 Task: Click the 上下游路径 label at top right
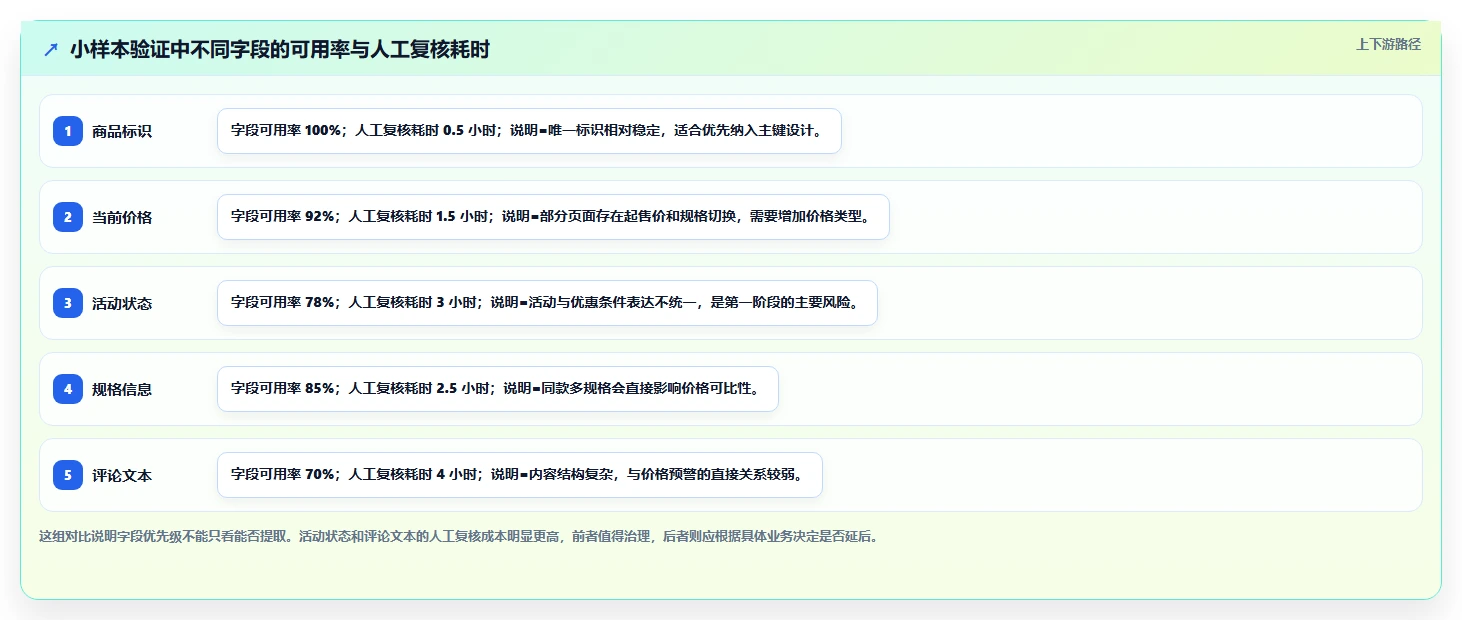(1388, 44)
